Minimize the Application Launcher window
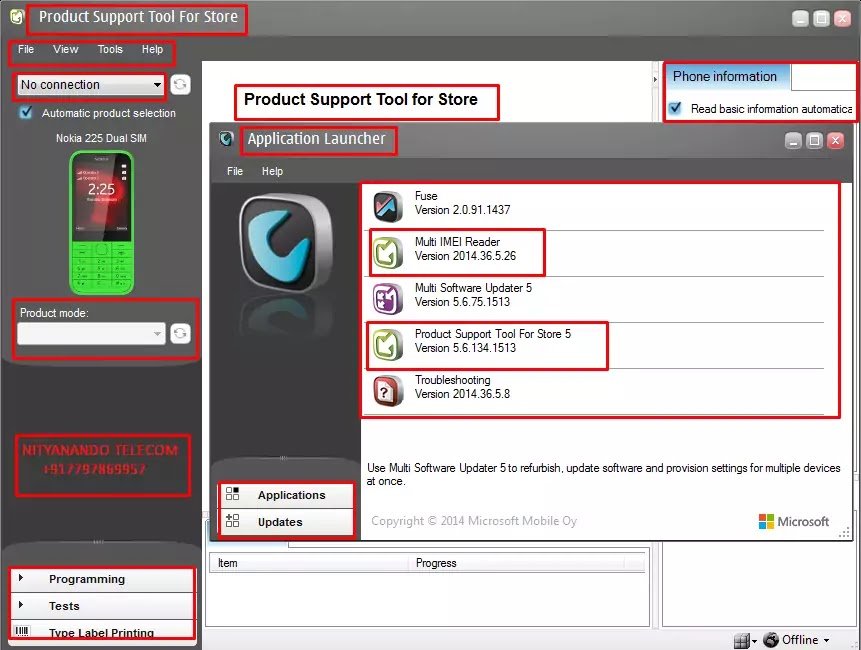This screenshot has height=650, width=861. tap(793, 141)
